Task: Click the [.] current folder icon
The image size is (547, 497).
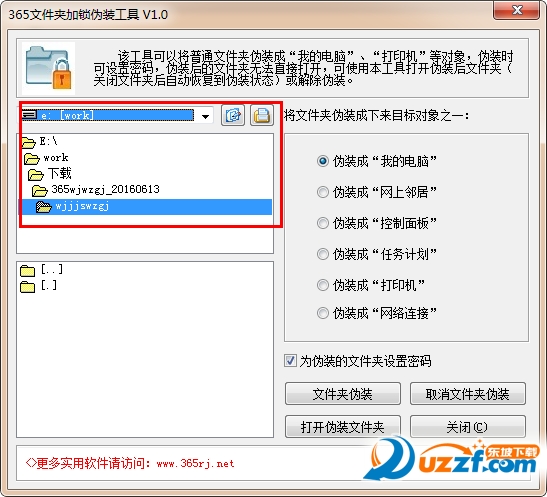Action: [x=28, y=286]
